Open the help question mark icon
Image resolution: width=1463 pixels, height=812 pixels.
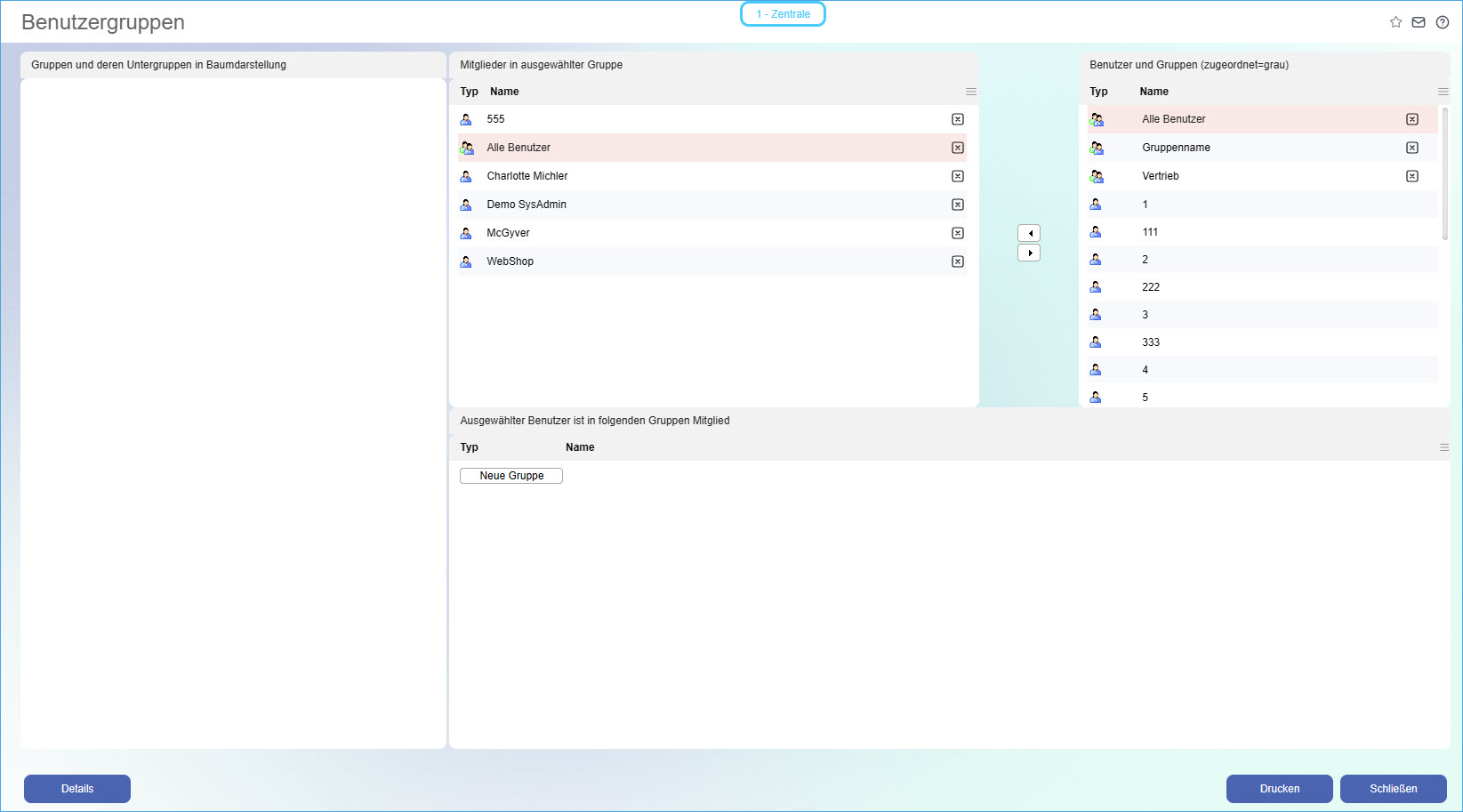[1443, 22]
